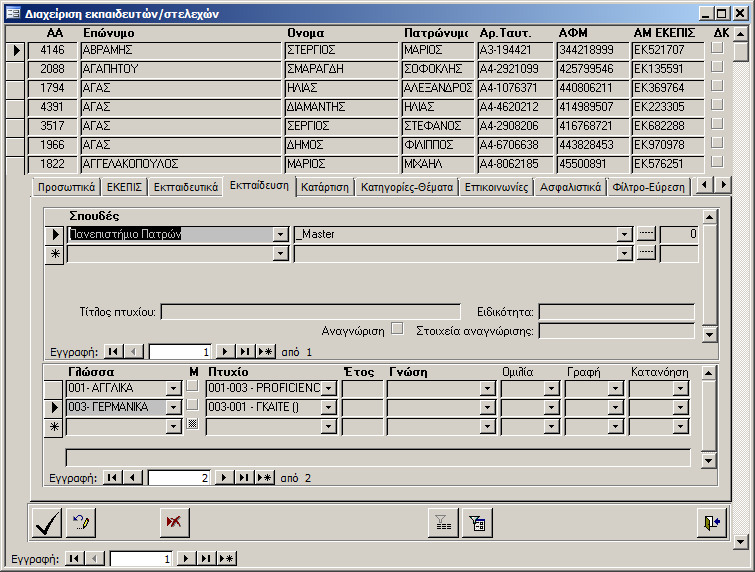Switch to the Κατάρτιση tab
The width and height of the screenshot is (755, 572).
click(325, 187)
